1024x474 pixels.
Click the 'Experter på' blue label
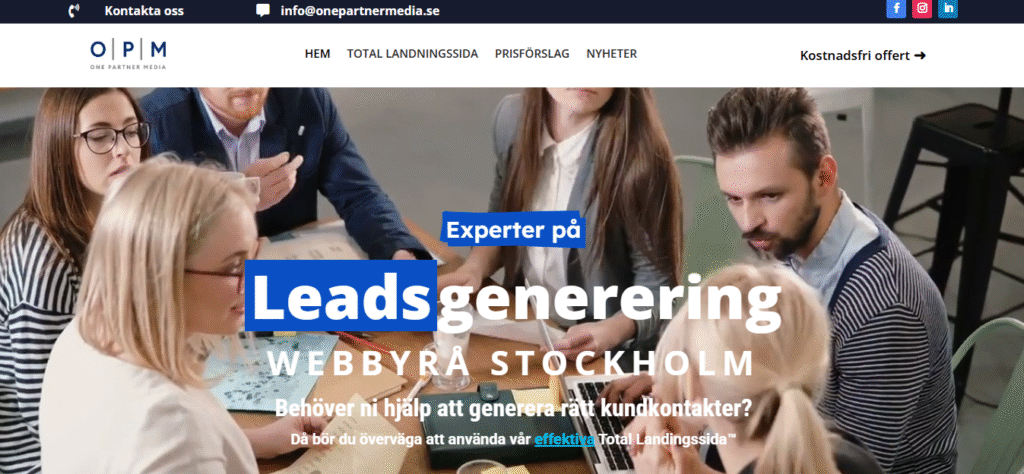click(x=513, y=230)
